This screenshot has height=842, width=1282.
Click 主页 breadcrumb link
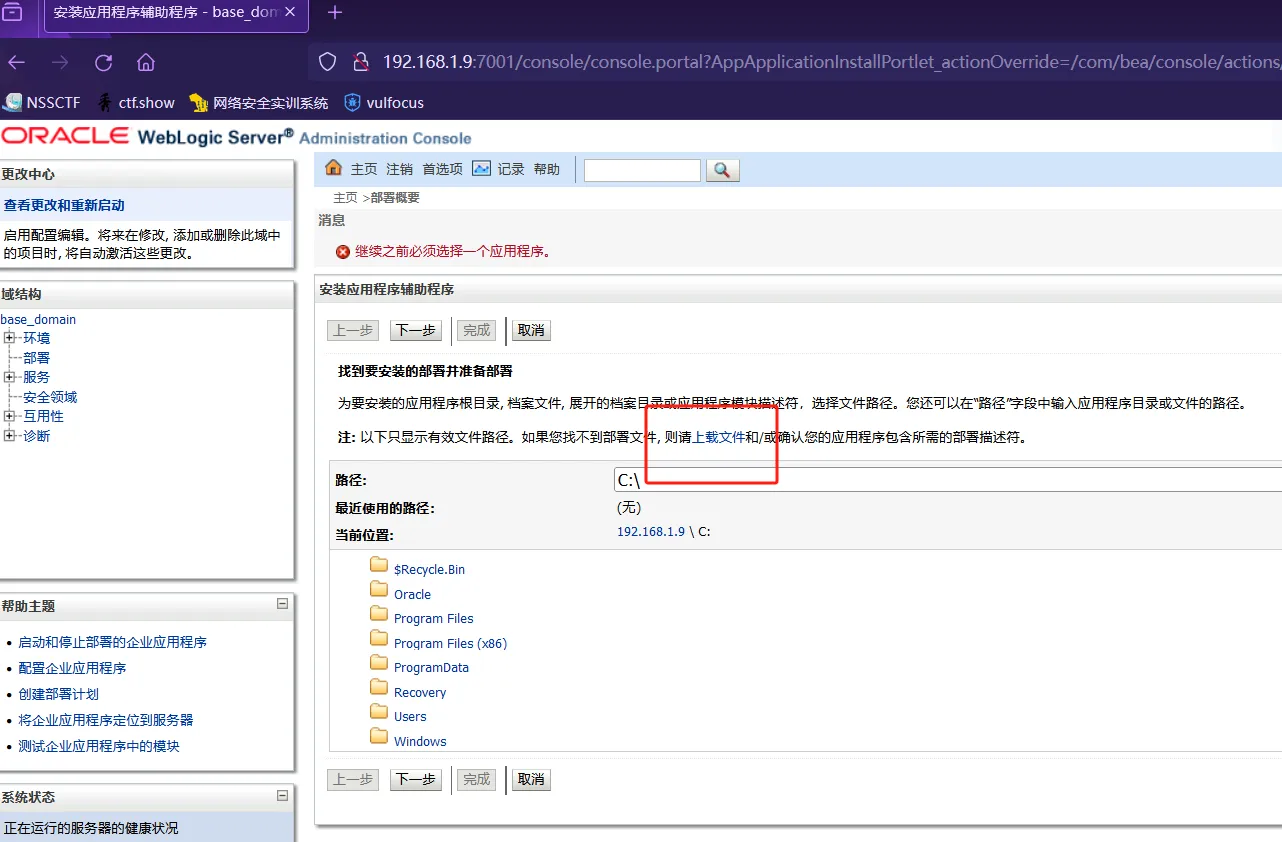tap(345, 198)
